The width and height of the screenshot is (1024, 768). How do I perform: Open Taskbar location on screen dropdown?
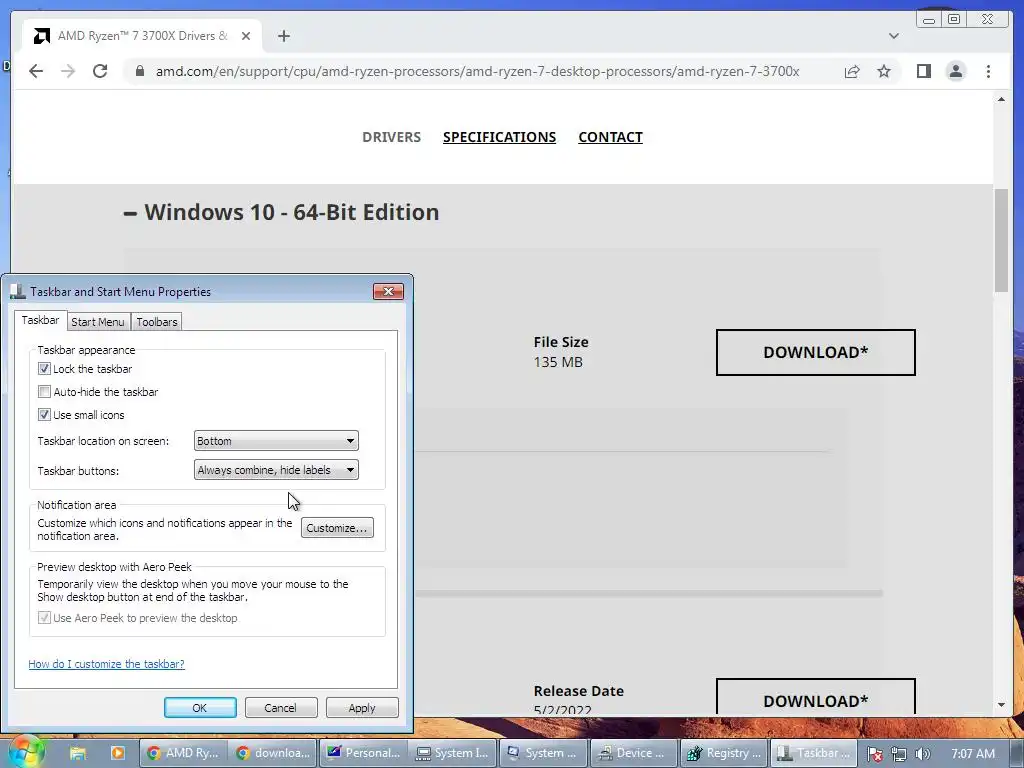[276, 441]
